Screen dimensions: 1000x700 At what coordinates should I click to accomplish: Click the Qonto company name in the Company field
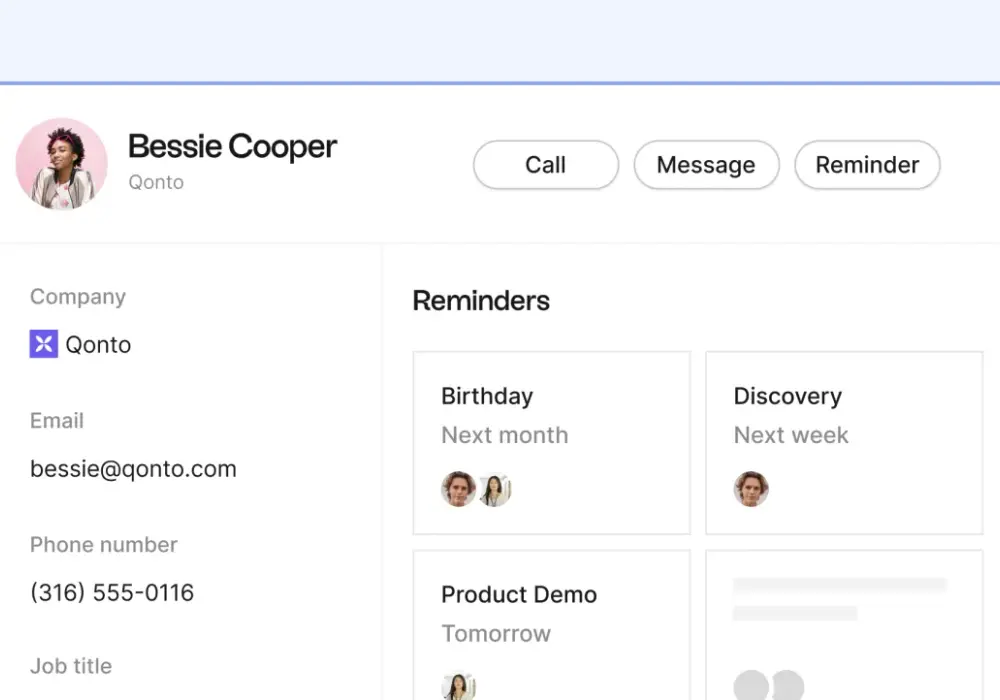98,345
